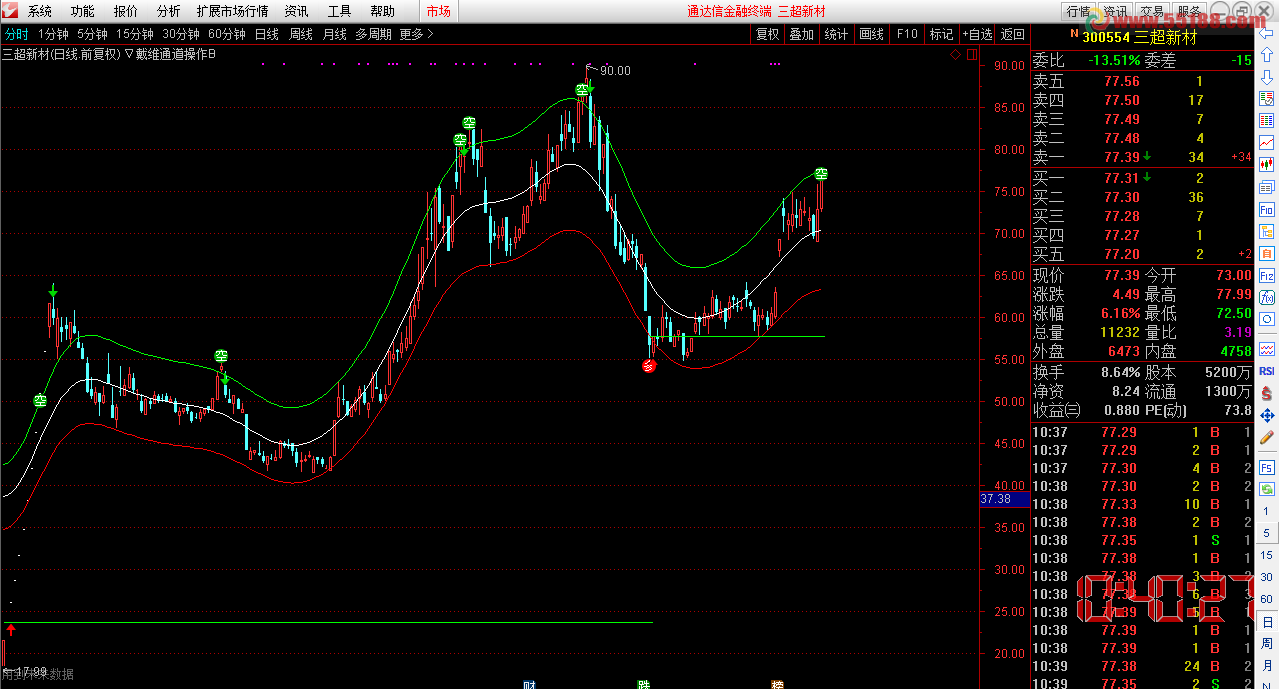Open the 帮助 menu
Image resolution: width=1279 pixels, height=689 pixels.
pyautogui.click(x=383, y=12)
